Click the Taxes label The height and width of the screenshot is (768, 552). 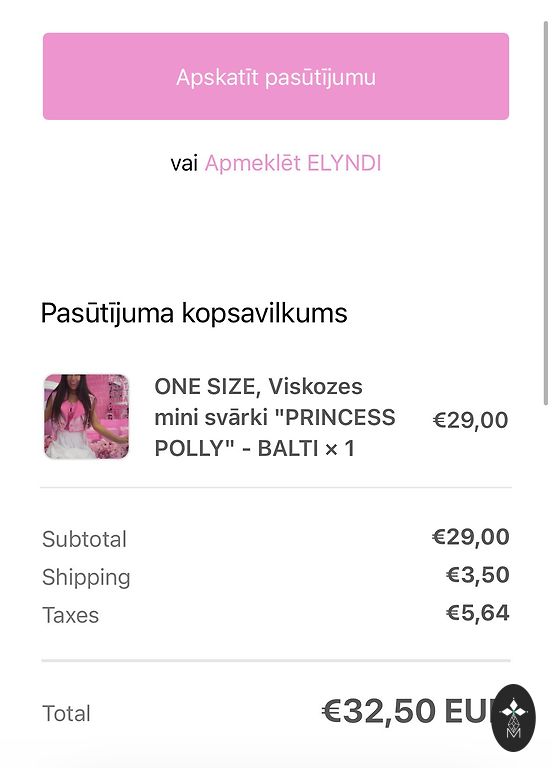71,615
